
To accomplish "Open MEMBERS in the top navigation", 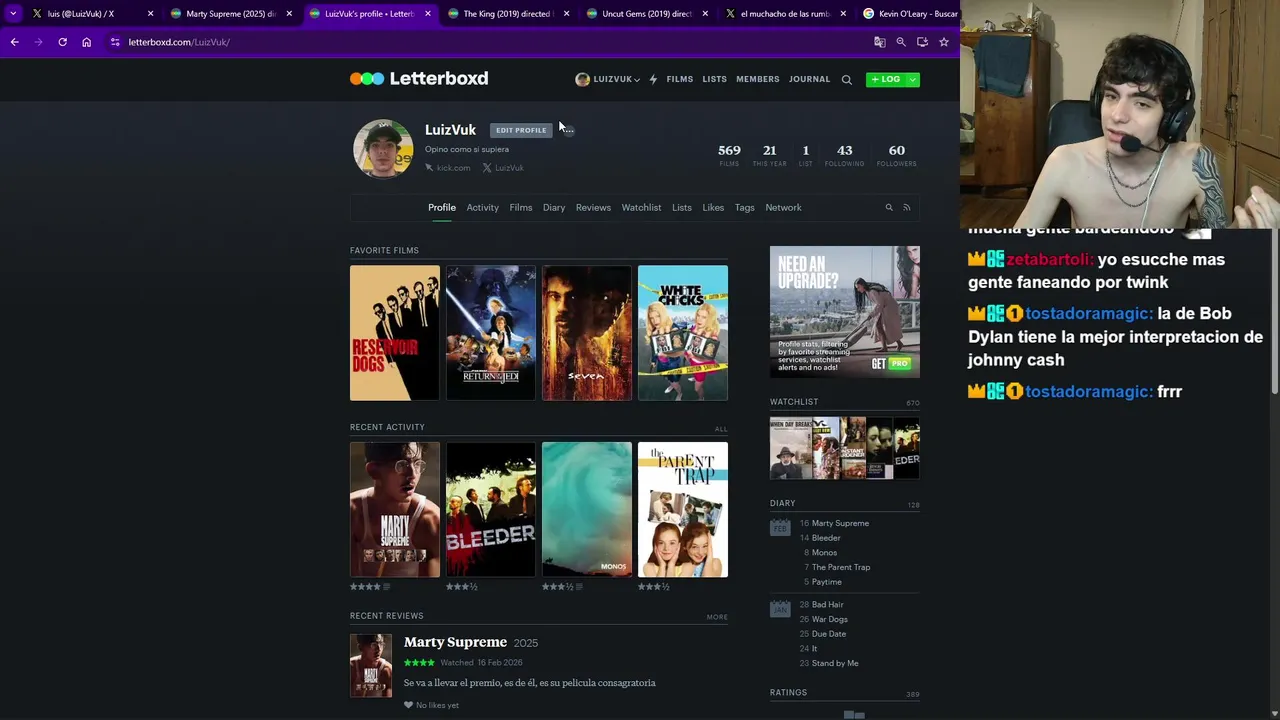I will tap(758, 79).
